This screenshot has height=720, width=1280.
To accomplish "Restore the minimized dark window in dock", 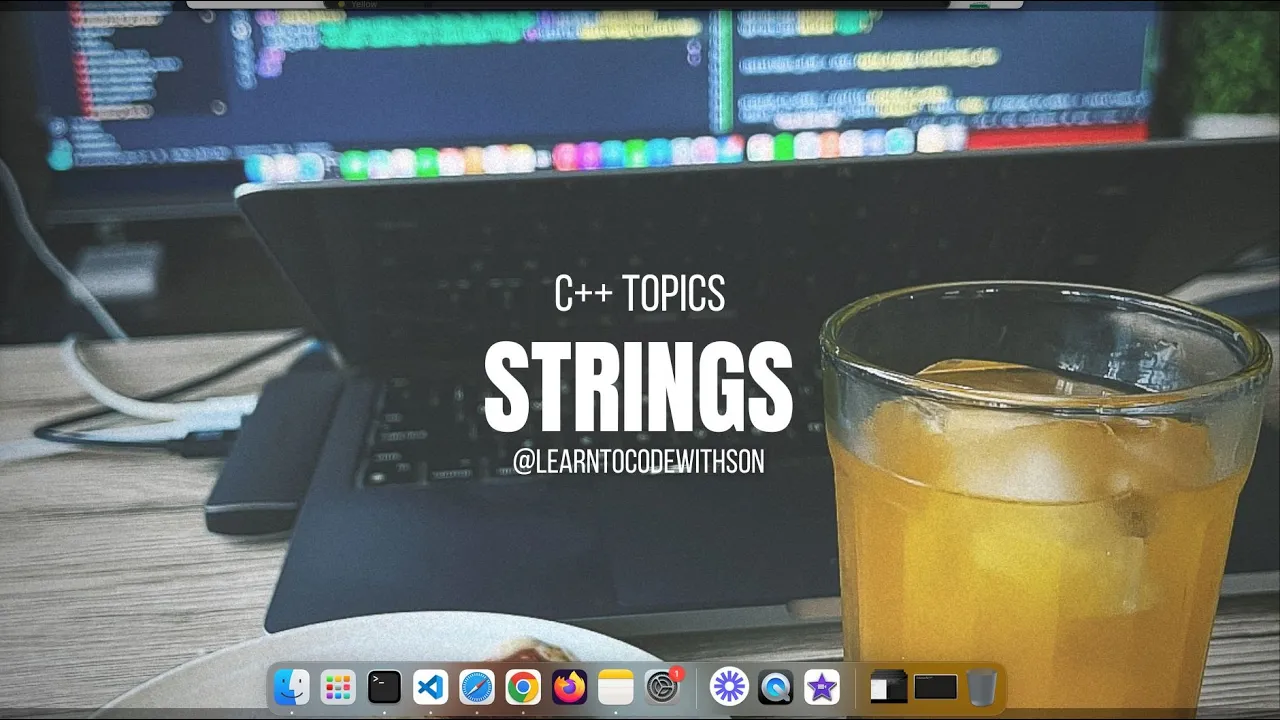I will click(936, 687).
